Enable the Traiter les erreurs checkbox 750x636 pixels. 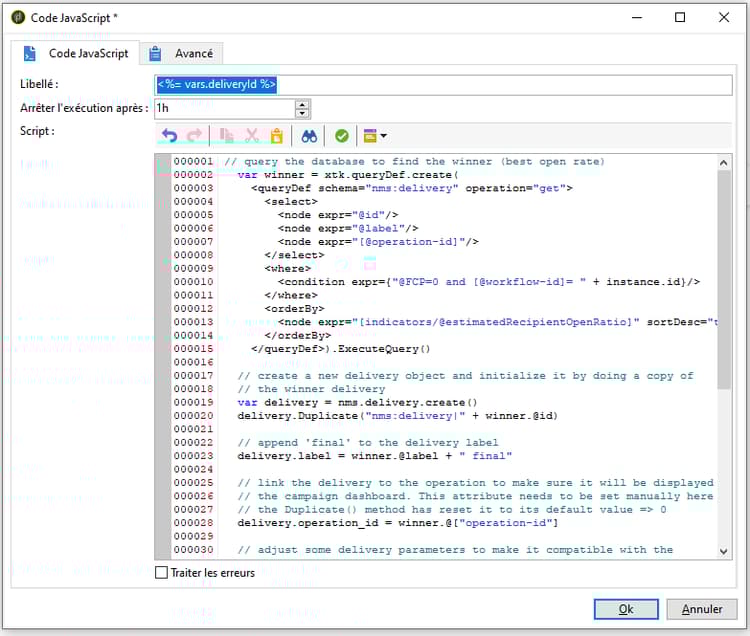click(162, 573)
